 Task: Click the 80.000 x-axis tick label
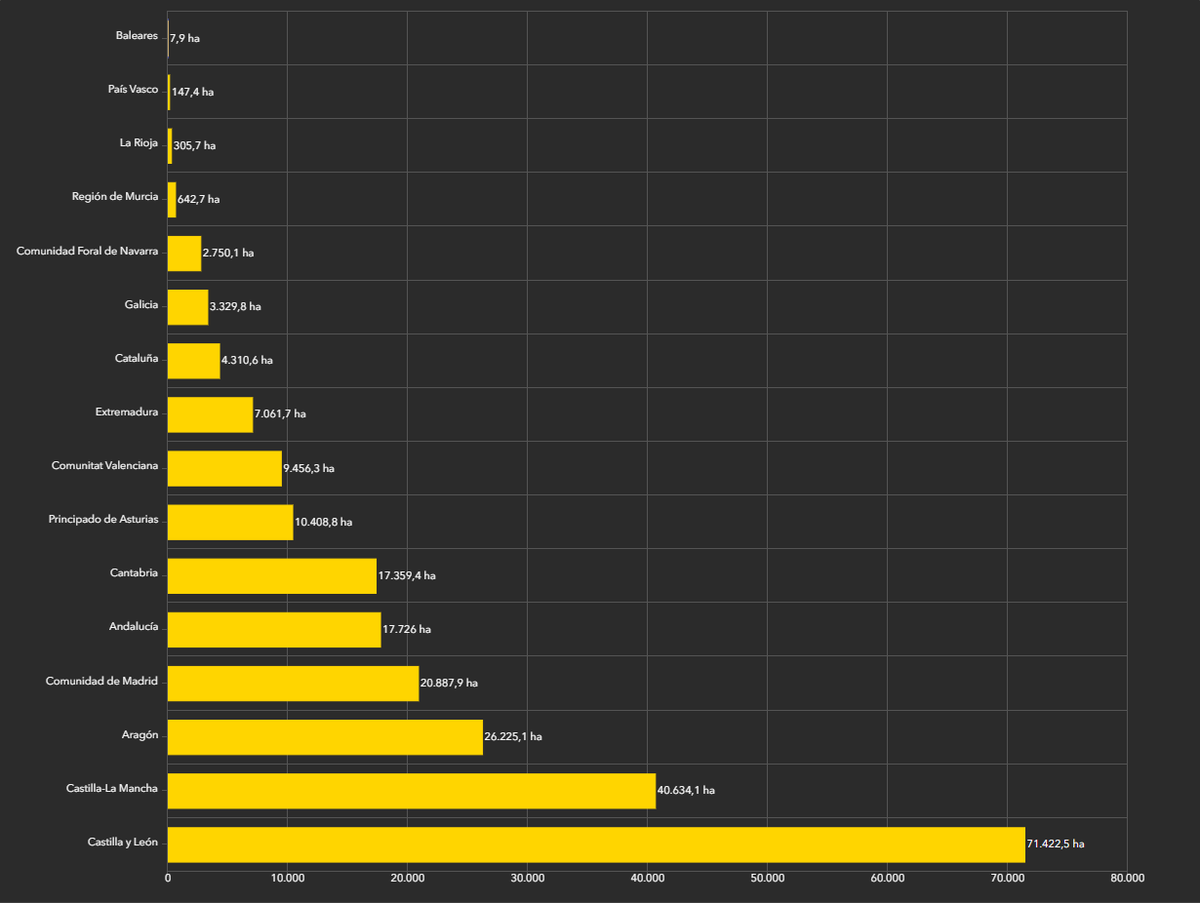pos(1127,878)
